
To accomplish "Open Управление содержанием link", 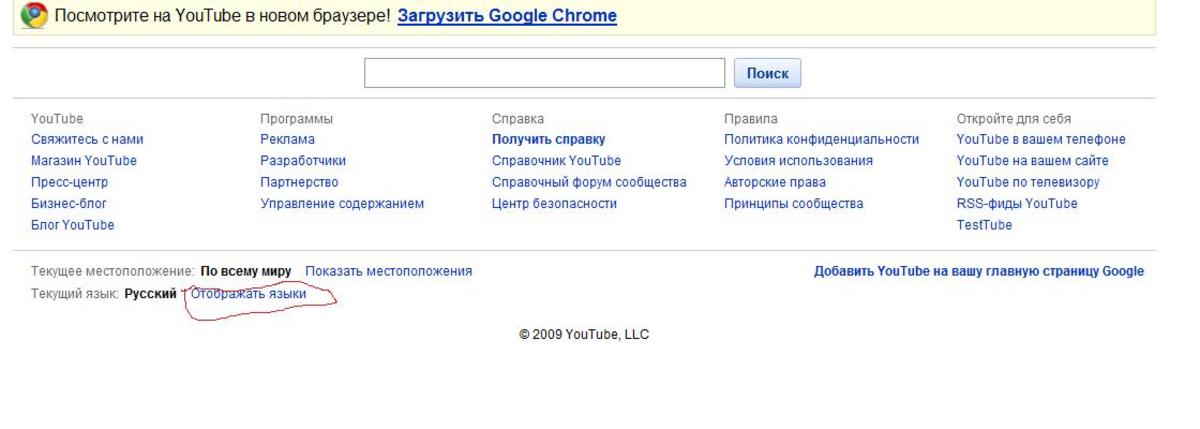I will [342, 204].
